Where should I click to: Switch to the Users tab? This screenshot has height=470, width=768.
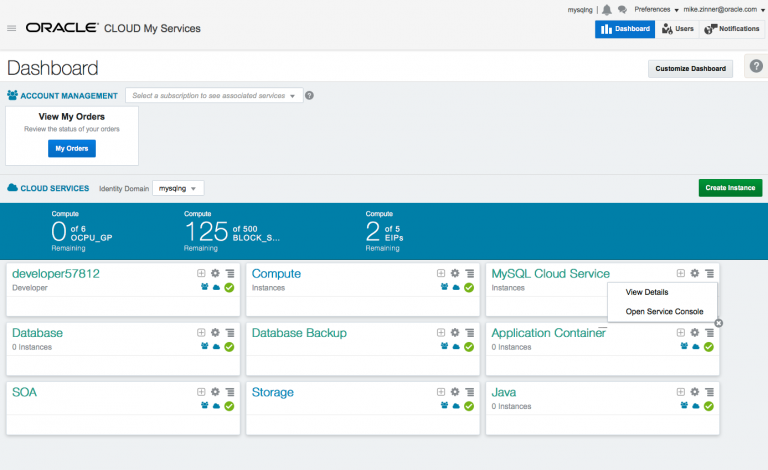[677, 29]
